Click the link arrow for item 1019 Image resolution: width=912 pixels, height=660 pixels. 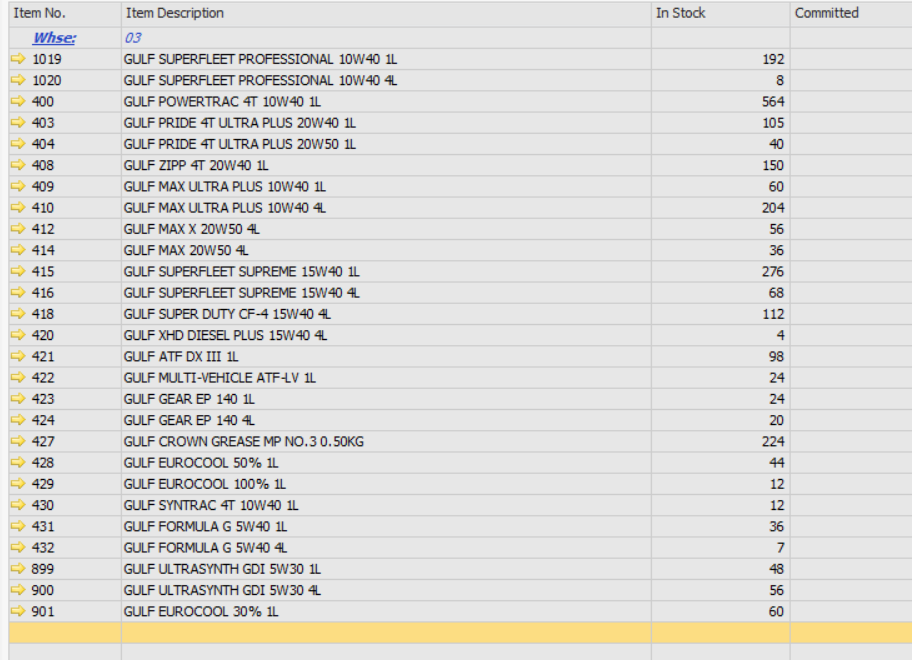pos(18,59)
